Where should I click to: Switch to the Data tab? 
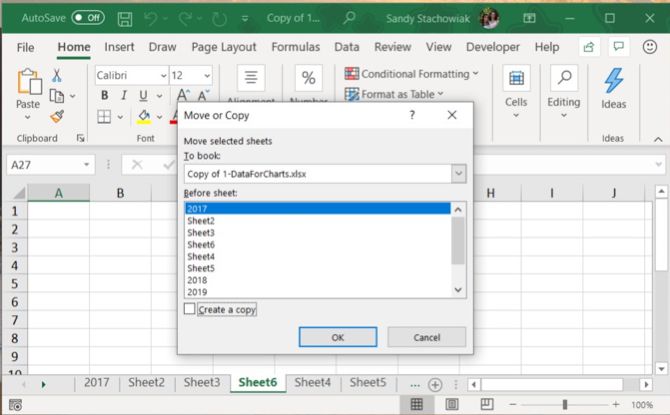[347, 47]
